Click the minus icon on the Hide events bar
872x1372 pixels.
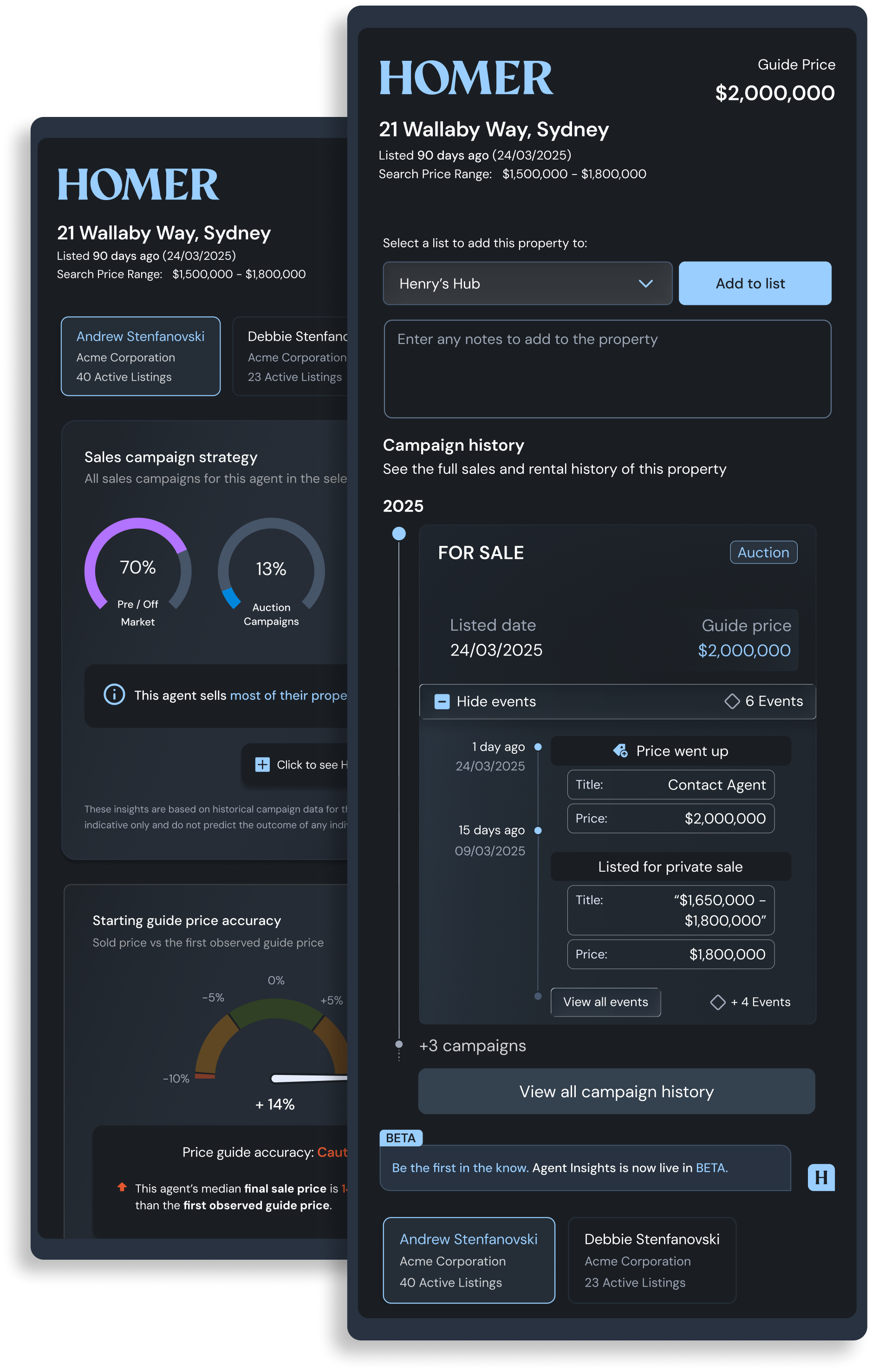tap(442, 701)
